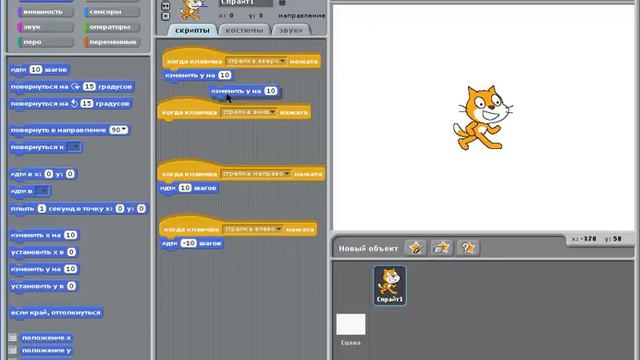Click palette изменить у на 10 block
Image resolution: width=640 pixels, height=360 pixels.
[x=44, y=269]
